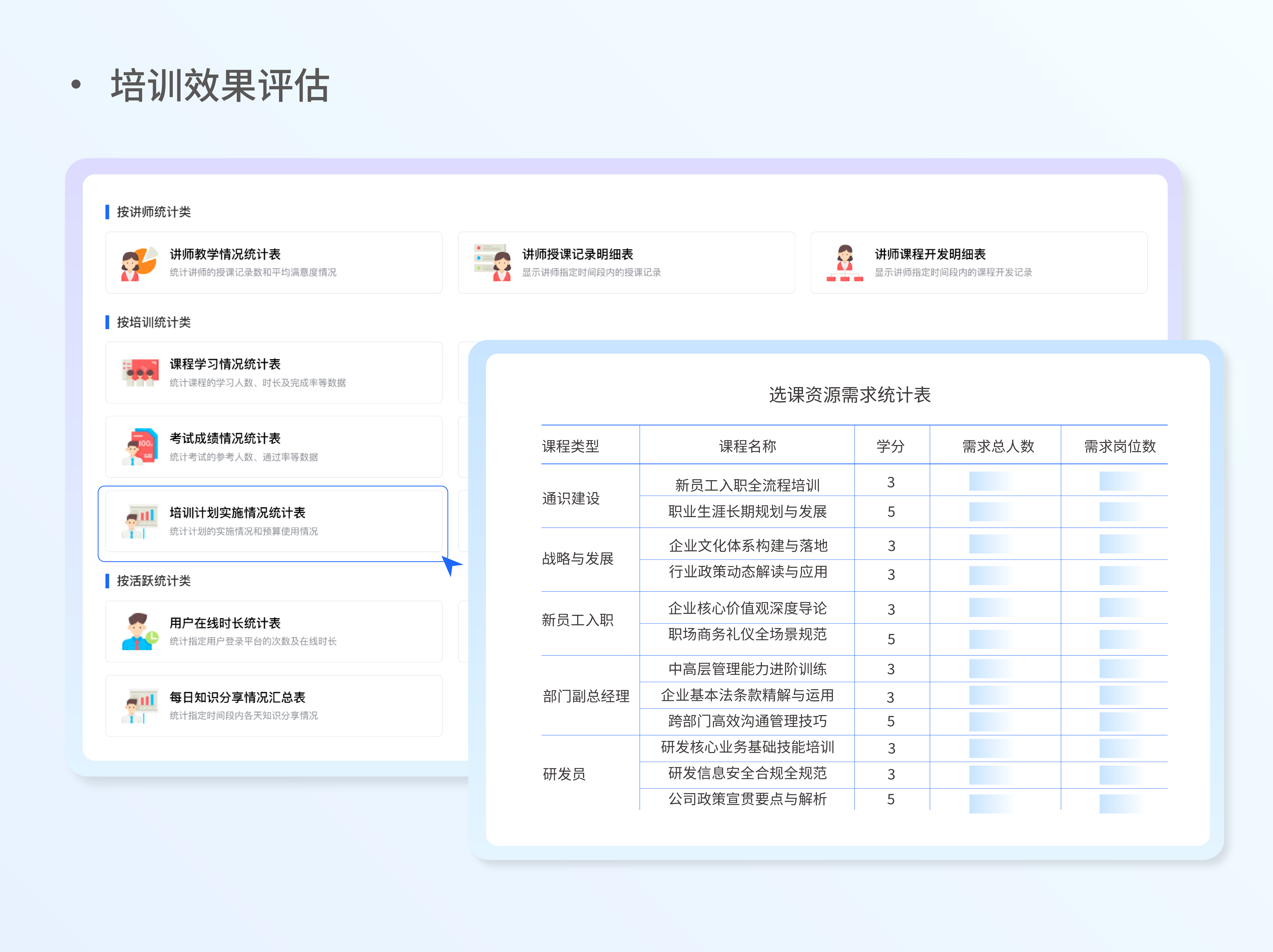Click the 讲师授课记录明细表 list icon
The image size is (1273, 952).
click(493, 263)
